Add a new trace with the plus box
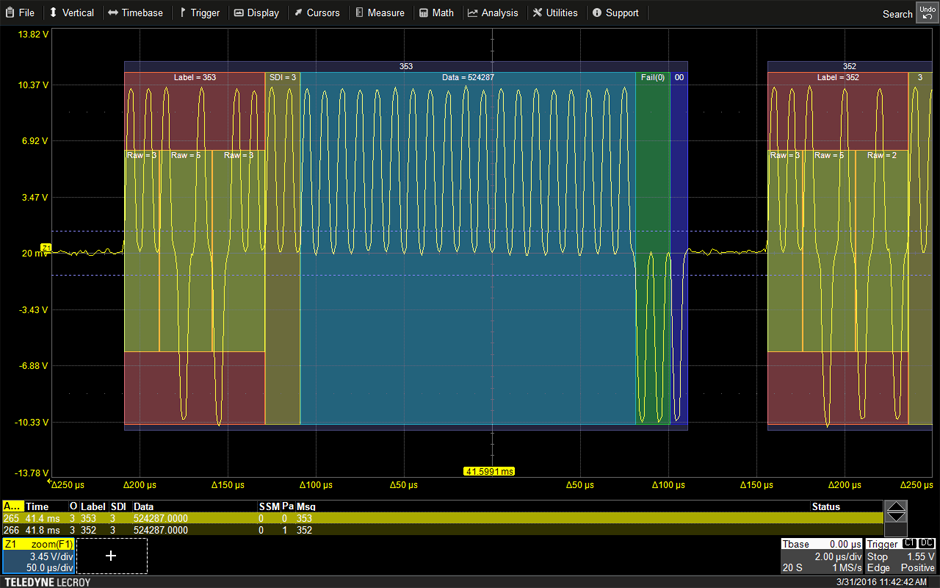 [x=111, y=556]
